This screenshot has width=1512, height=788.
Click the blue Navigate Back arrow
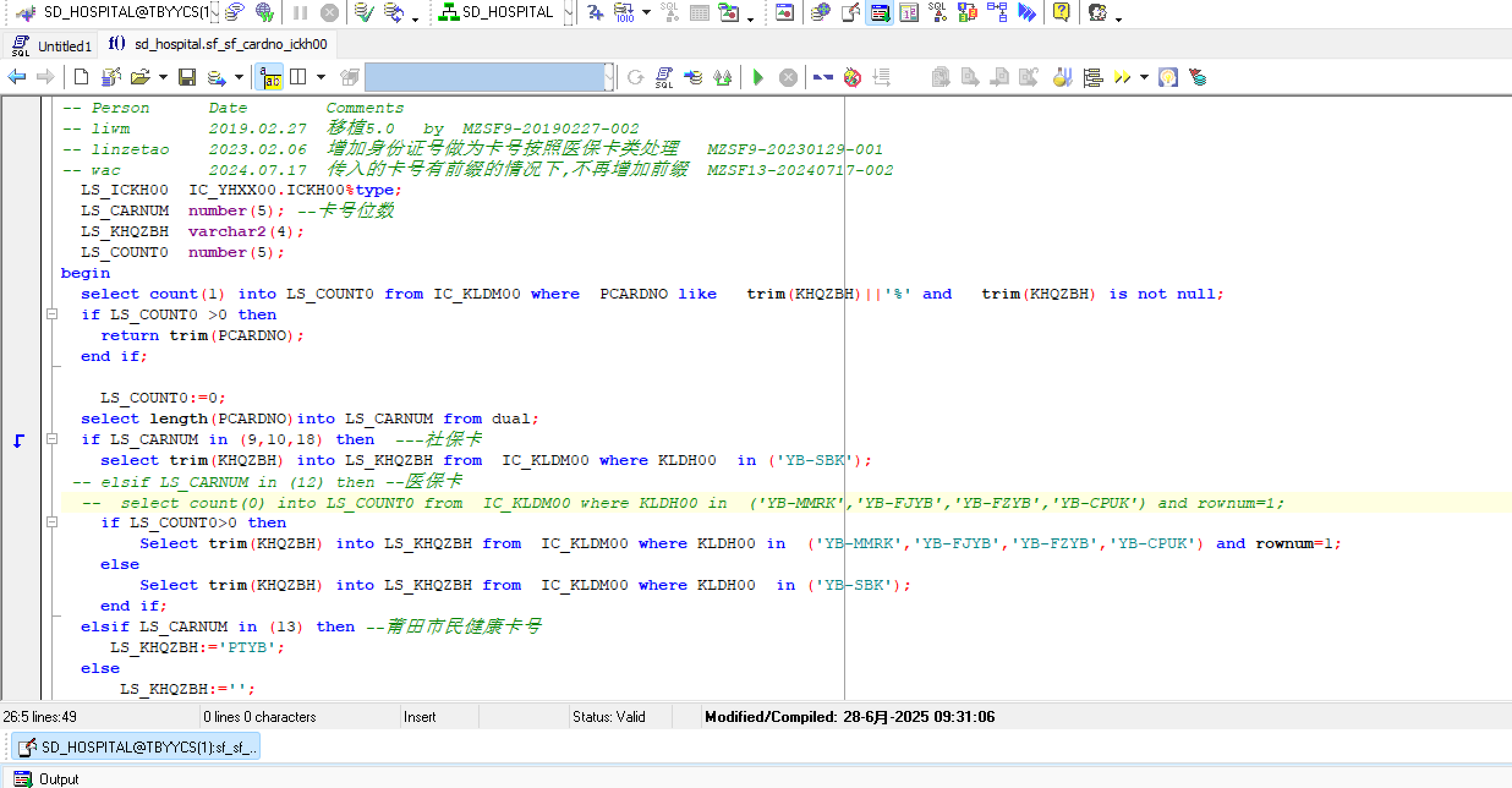coord(17,77)
